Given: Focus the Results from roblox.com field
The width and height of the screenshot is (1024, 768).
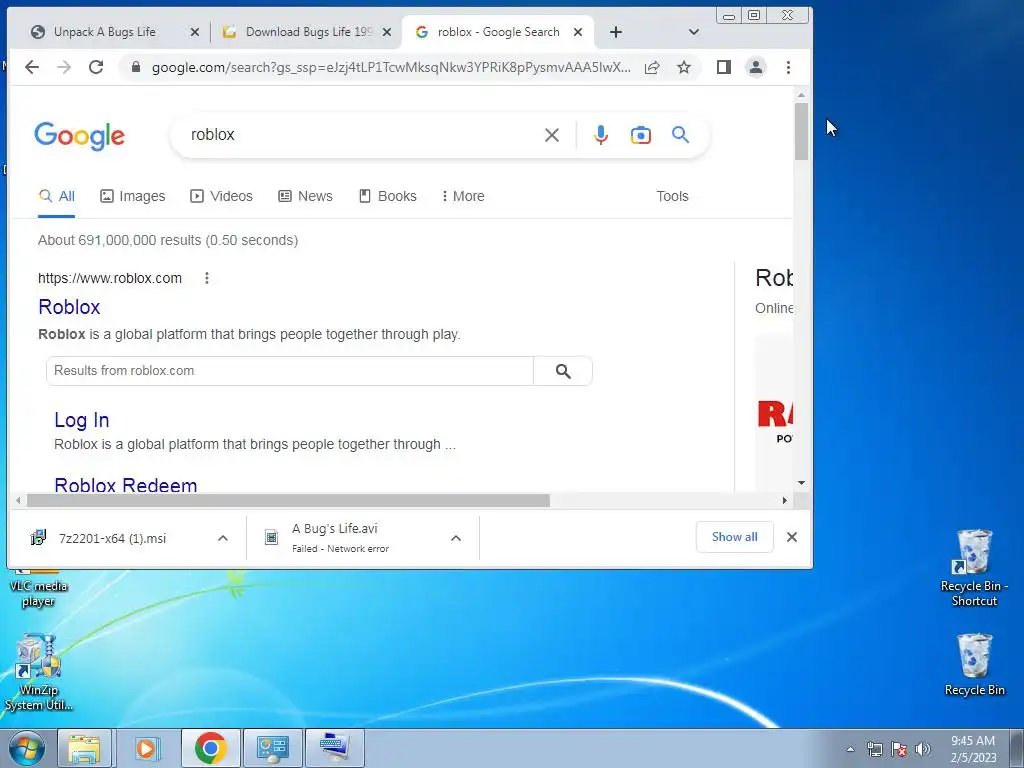Looking at the screenshot, I should tap(290, 371).
